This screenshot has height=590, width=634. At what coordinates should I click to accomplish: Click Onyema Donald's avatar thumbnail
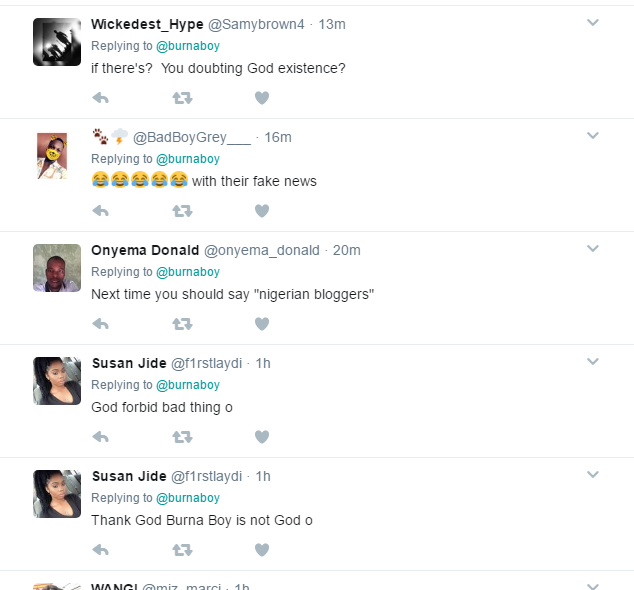57,268
